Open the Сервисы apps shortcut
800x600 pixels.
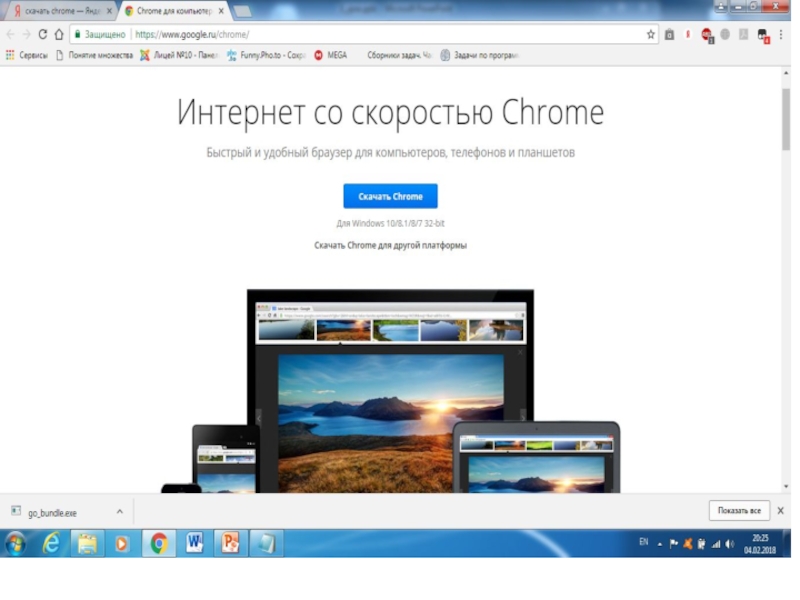(27, 55)
